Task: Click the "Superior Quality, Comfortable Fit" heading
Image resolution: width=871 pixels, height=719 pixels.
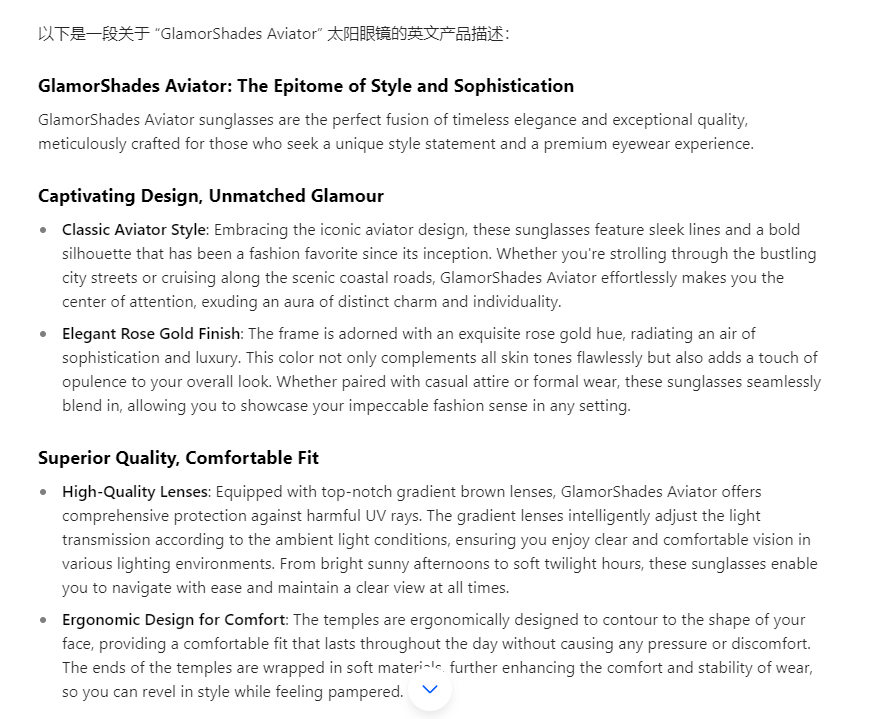Action: (x=178, y=458)
